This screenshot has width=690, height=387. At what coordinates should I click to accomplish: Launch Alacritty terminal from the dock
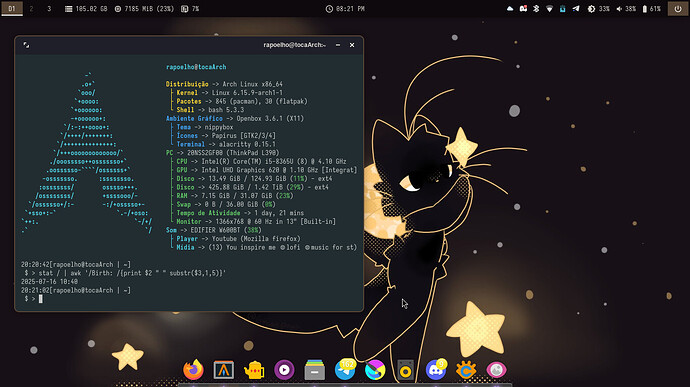224,370
